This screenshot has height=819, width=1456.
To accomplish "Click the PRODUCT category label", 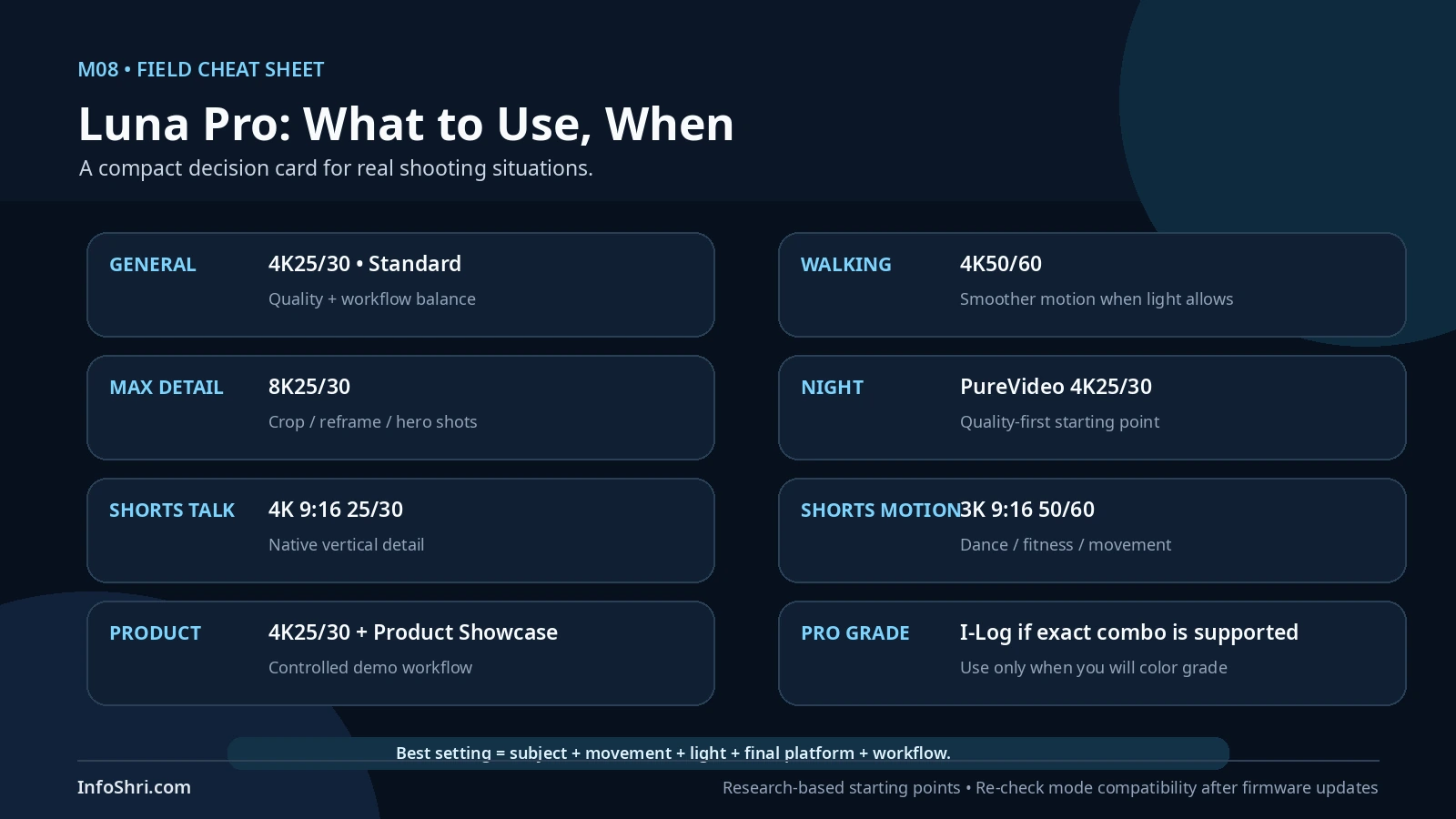I will coord(156,633).
